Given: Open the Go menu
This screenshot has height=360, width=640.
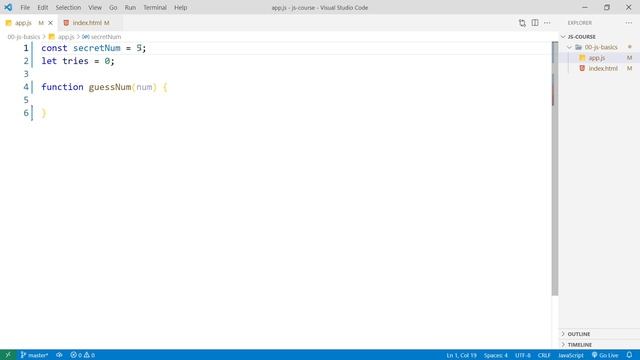Looking at the screenshot, I should tap(113, 7).
